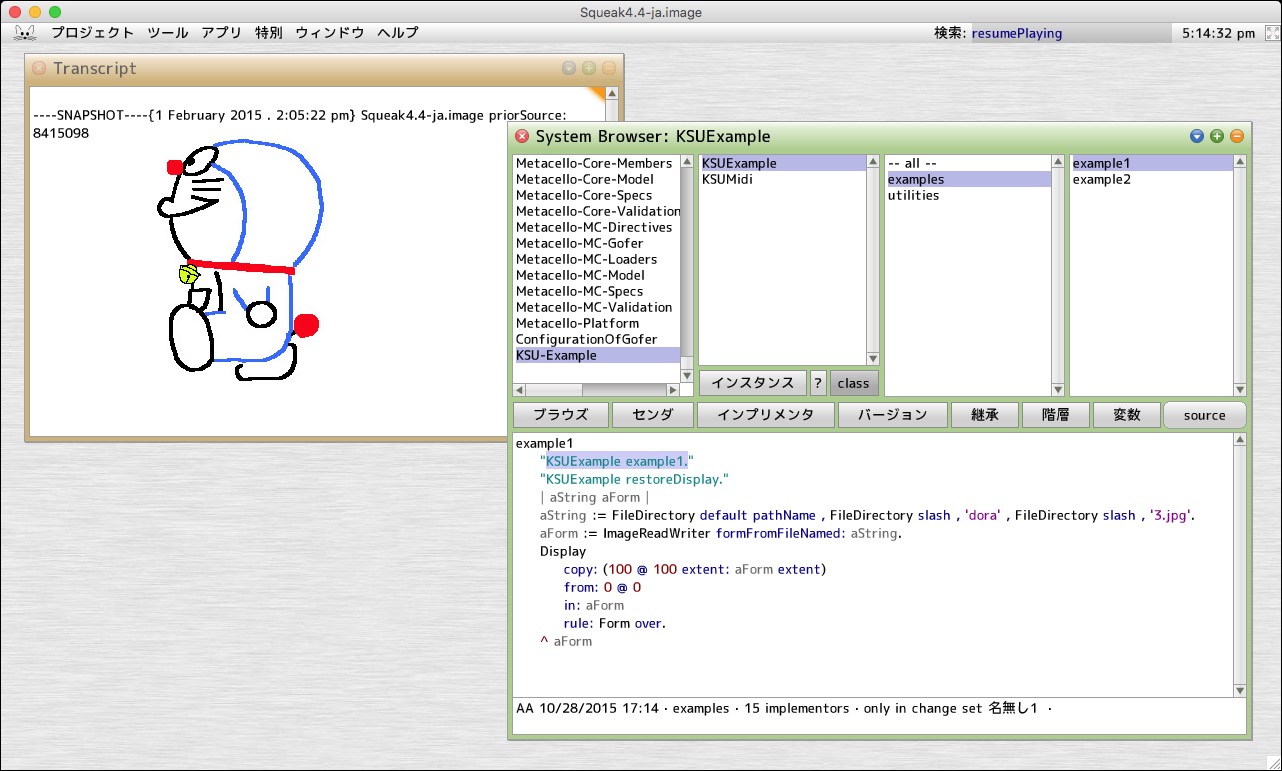Click the インプリメンタ button
The width and height of the screenshot is (1282, 771).
(765, 415)
